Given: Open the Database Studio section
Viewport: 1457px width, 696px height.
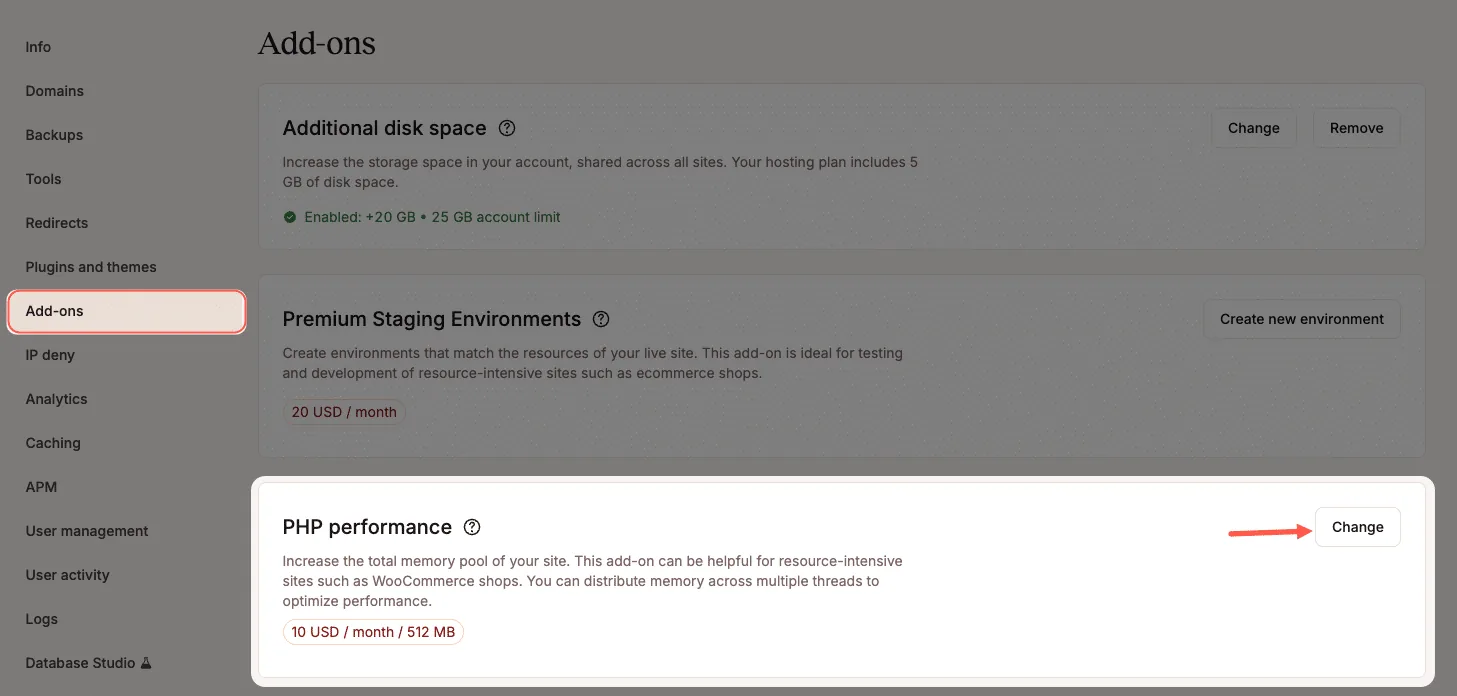Looking at the screenshot, I should tap(80, 662).
